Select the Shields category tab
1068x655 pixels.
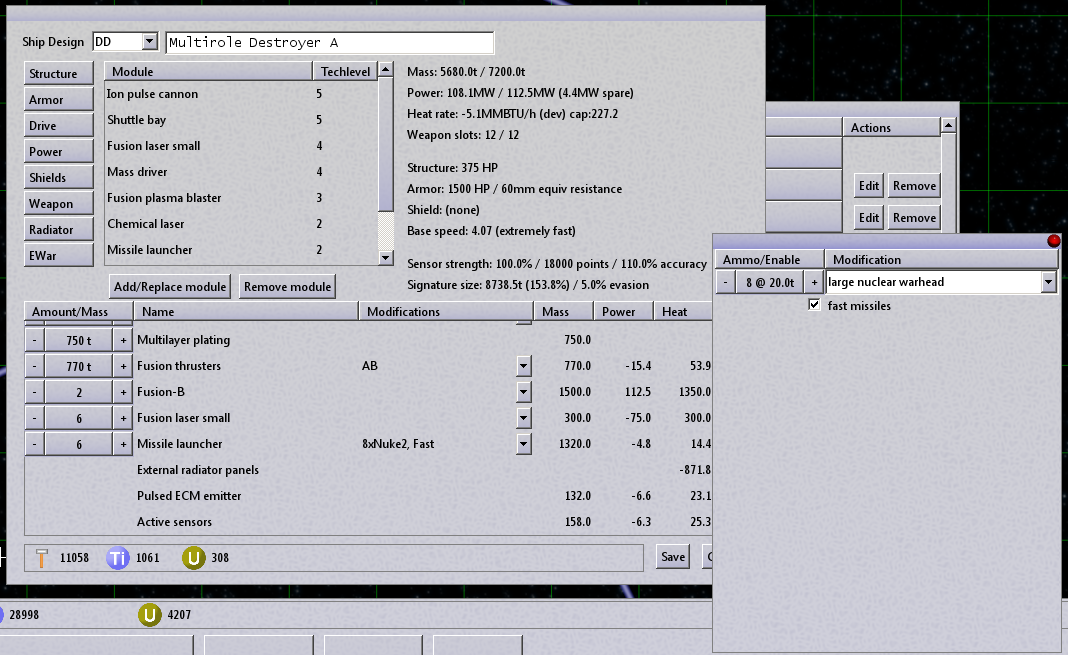point(48,178)
